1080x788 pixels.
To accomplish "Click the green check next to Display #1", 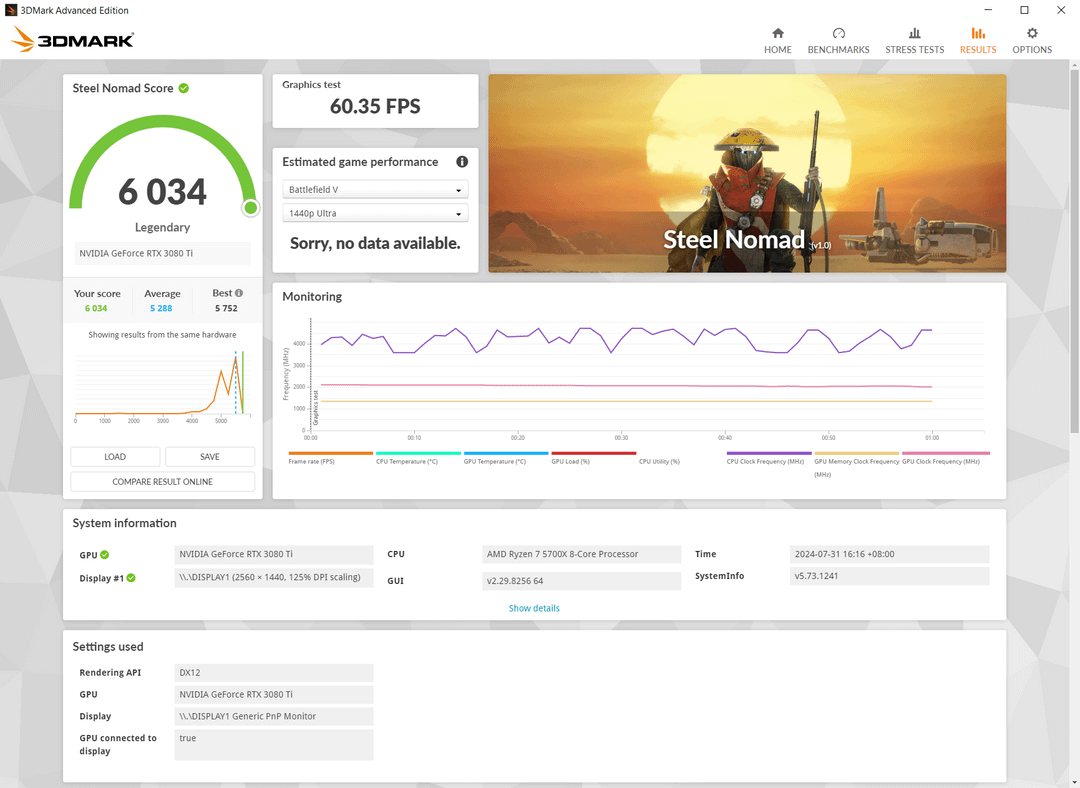I will pos(131,578).
